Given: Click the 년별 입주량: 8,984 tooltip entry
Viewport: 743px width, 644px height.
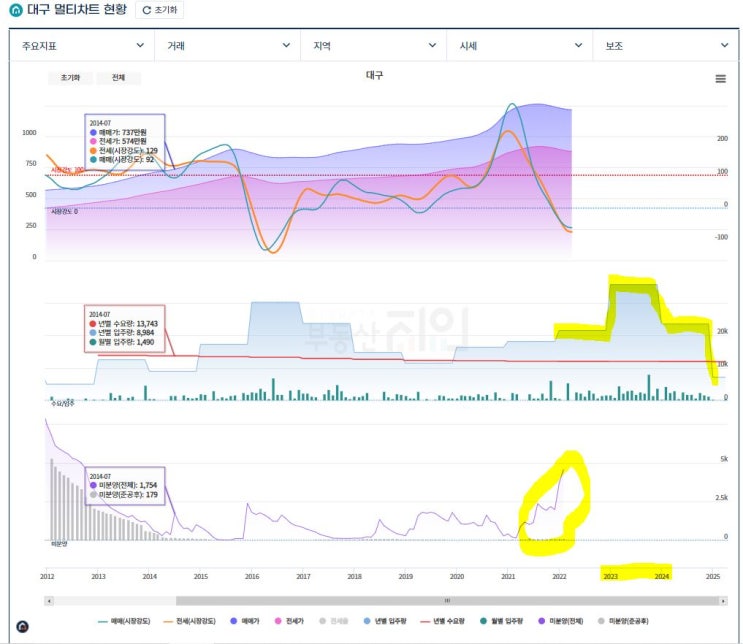Looking at the screenshot, I should (x=122, y=333).
